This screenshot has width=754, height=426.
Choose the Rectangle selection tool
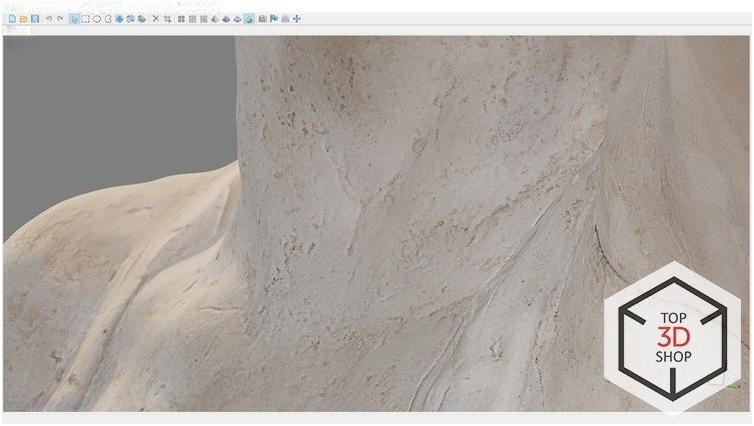pyautogui.click(x=86, y=19)
